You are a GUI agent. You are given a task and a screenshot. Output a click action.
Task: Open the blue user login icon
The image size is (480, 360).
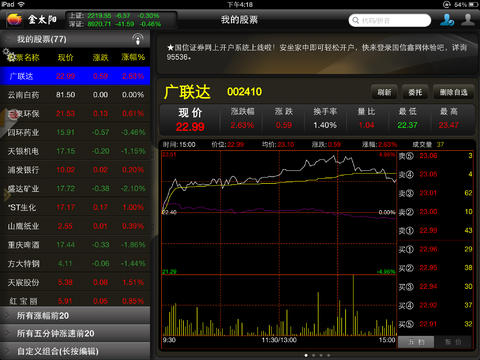447,20
